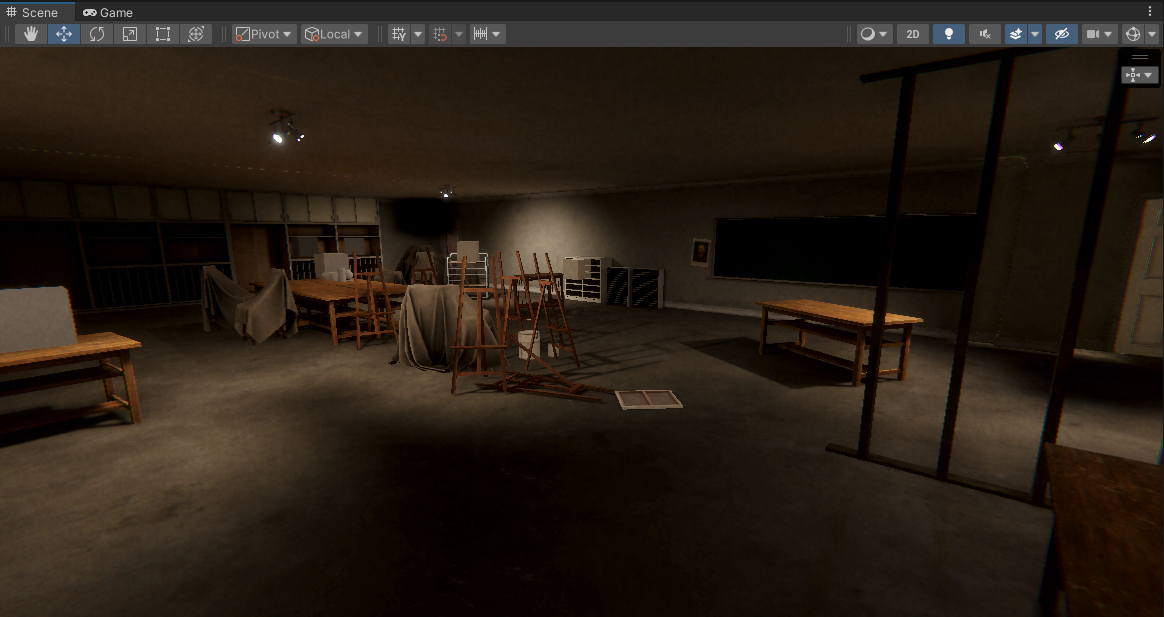Select the combined Transform tool
The height and width of the screenshot is (617, 1164).
tap(196, 34)
